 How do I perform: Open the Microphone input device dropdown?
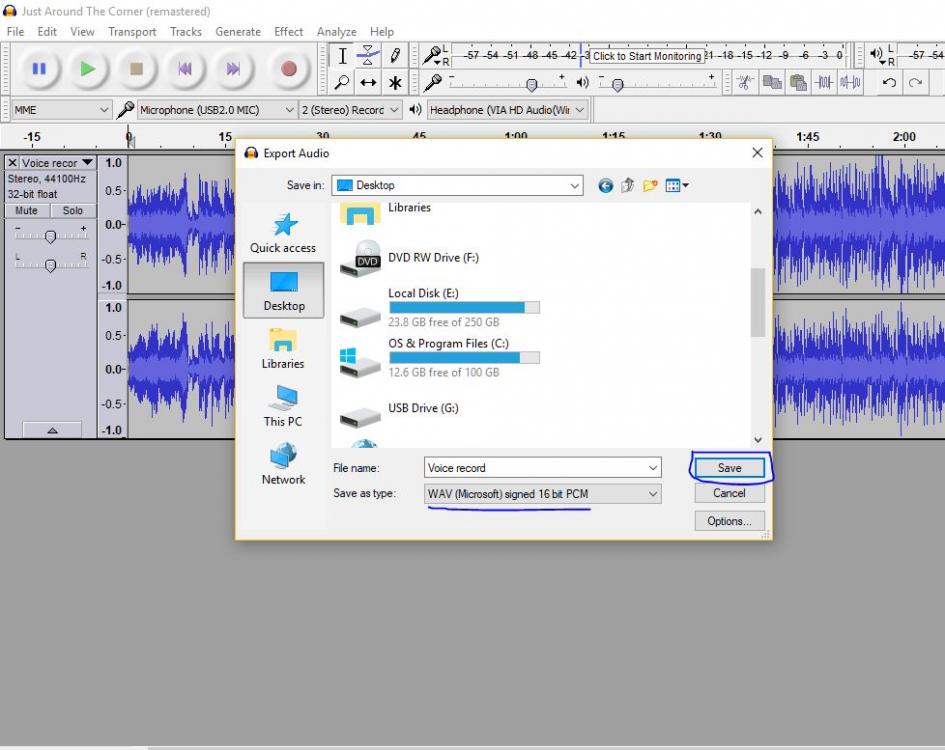tap(217, 110)
